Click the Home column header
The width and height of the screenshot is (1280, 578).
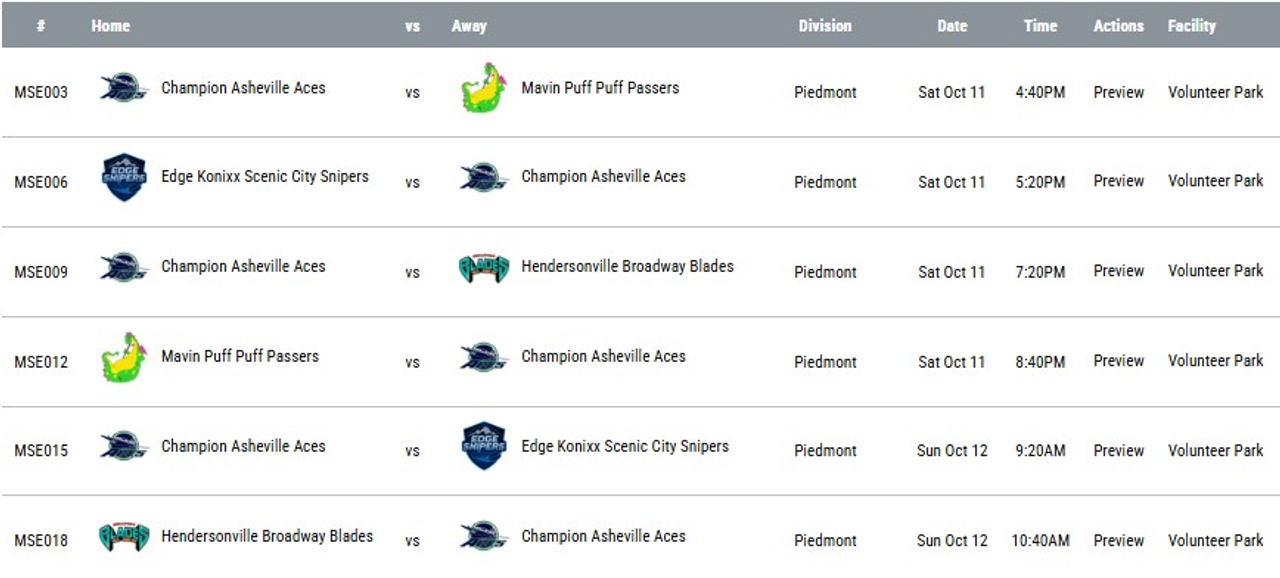(x=110, y=26)
